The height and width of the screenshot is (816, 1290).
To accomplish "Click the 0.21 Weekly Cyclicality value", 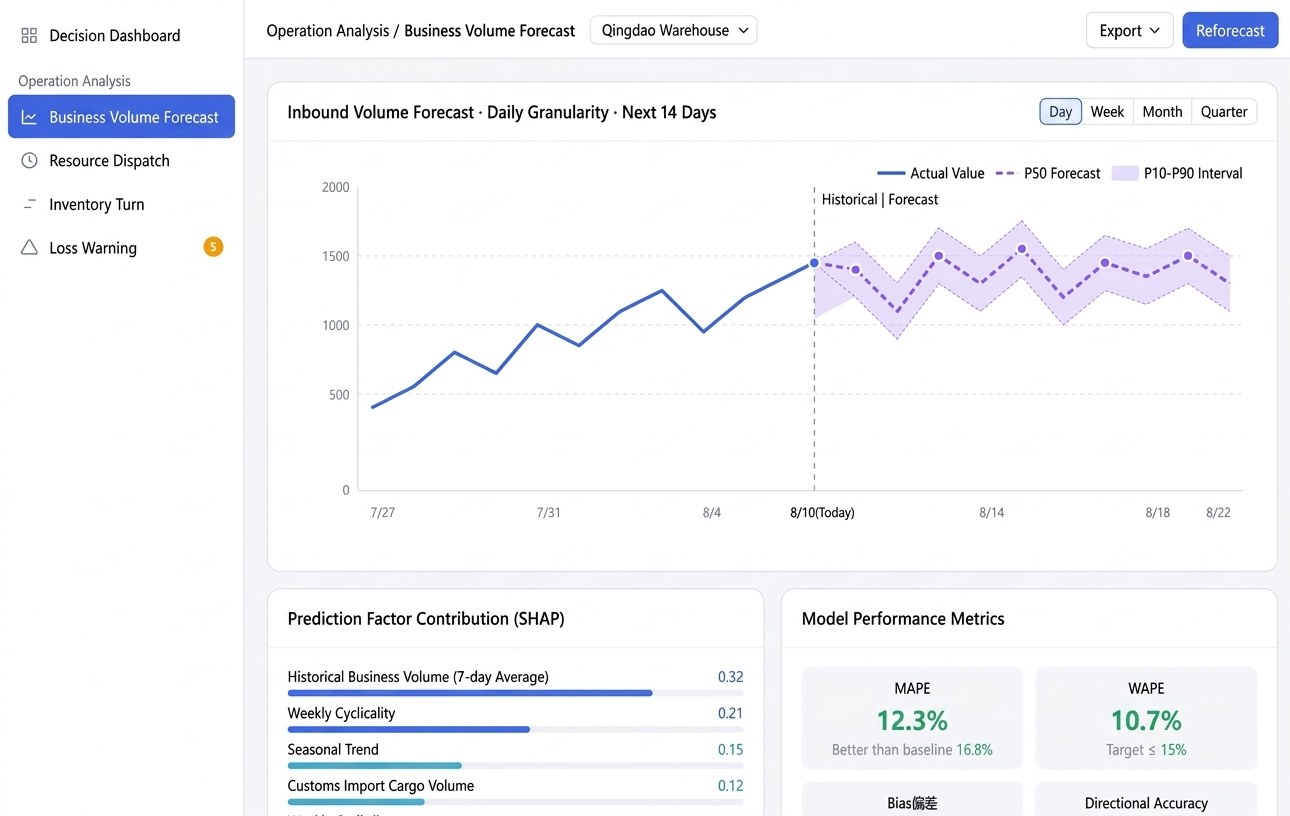I will [x=731, y=713].
